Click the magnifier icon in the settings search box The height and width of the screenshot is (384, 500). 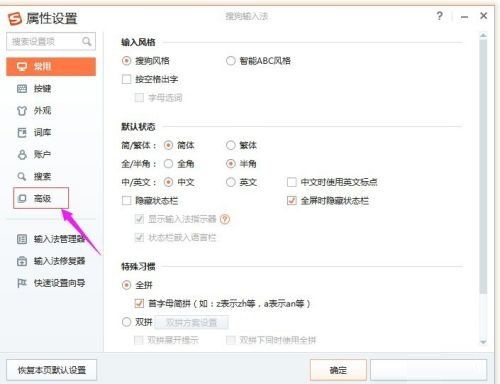[87, 41]
